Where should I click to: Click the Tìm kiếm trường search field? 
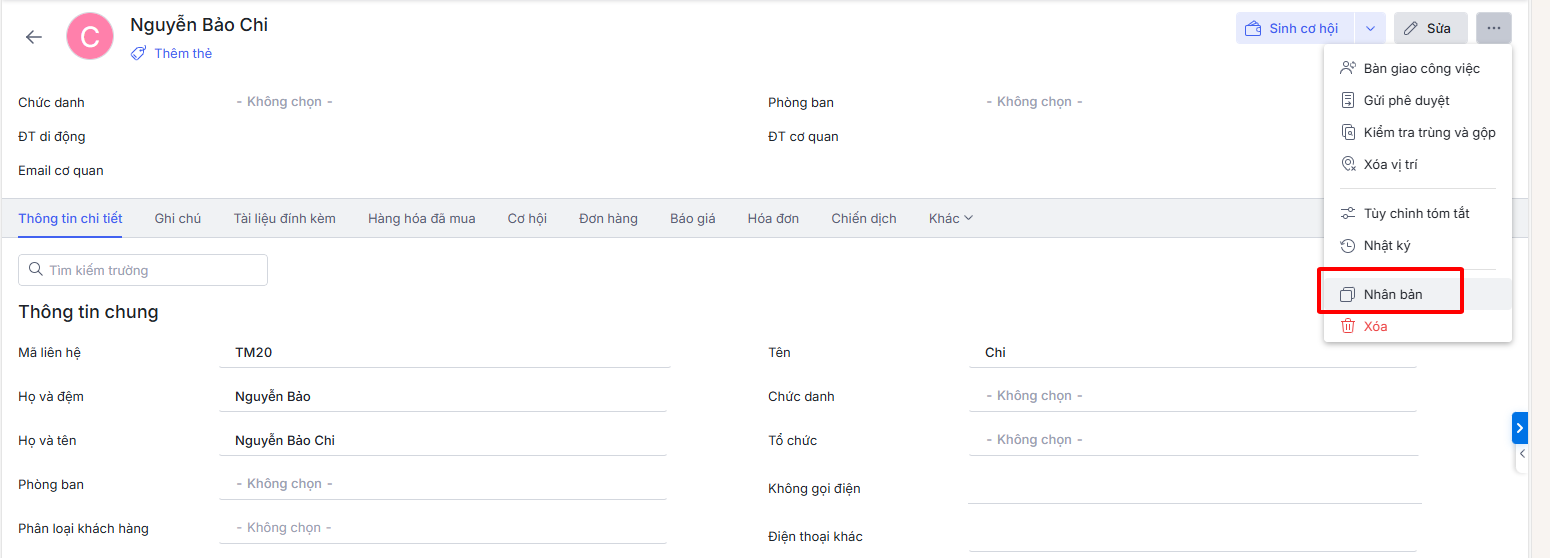tap(143, 270)
